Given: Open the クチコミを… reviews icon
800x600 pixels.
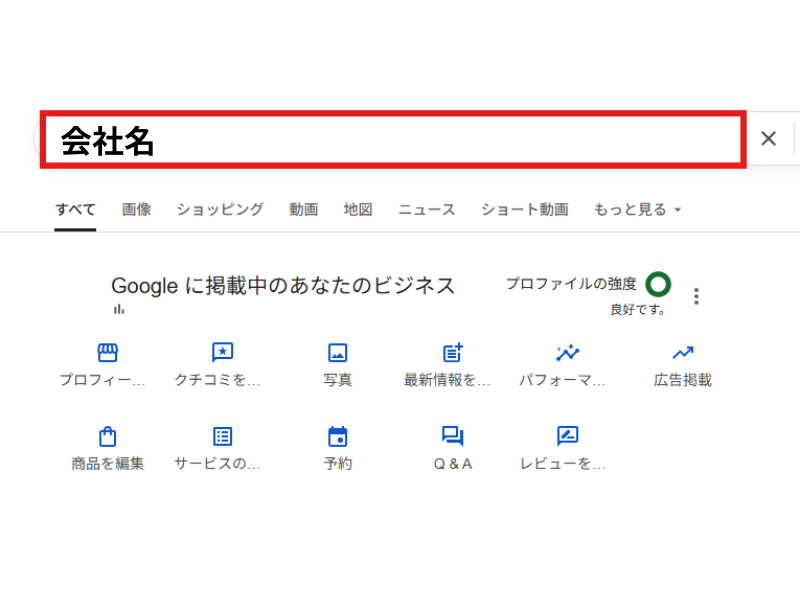Looking at the screenshot, I should click(222, 352).
